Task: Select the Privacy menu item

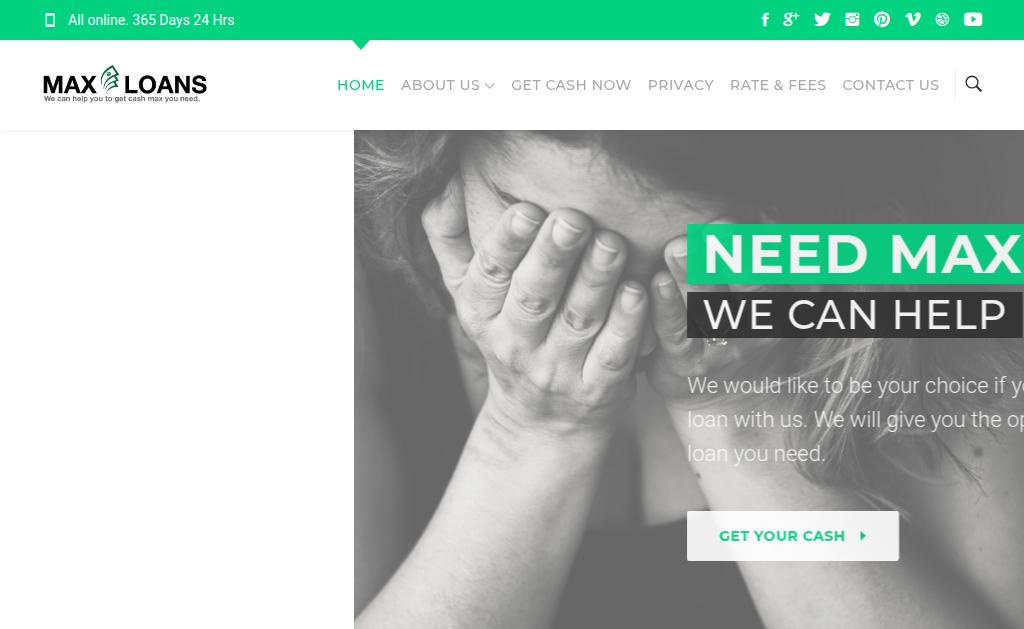Action: [x=680, y=85]
